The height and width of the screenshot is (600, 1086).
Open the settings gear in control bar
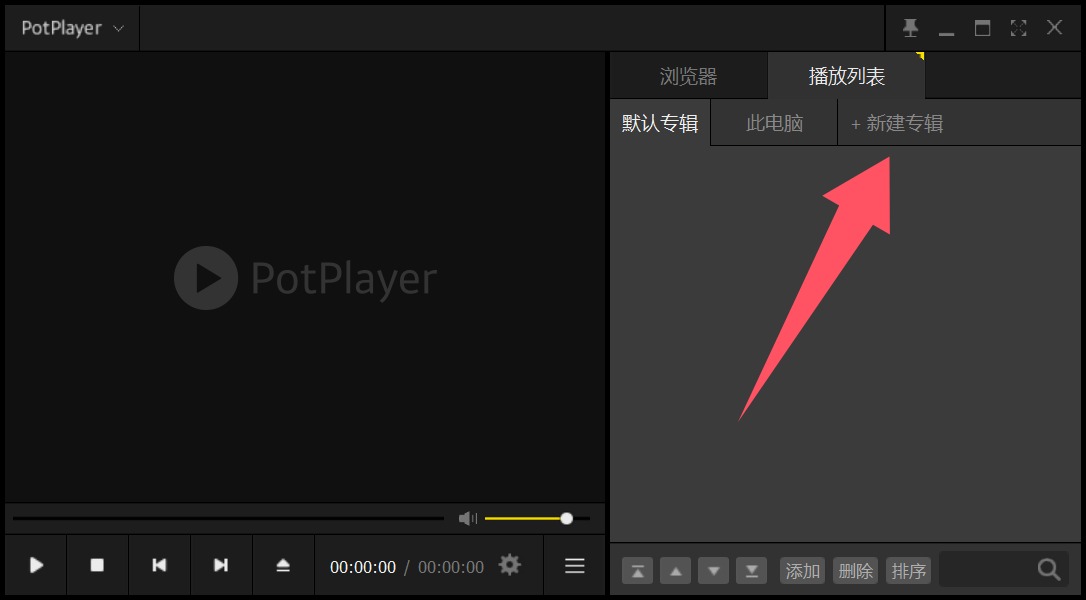pos(510,565)
